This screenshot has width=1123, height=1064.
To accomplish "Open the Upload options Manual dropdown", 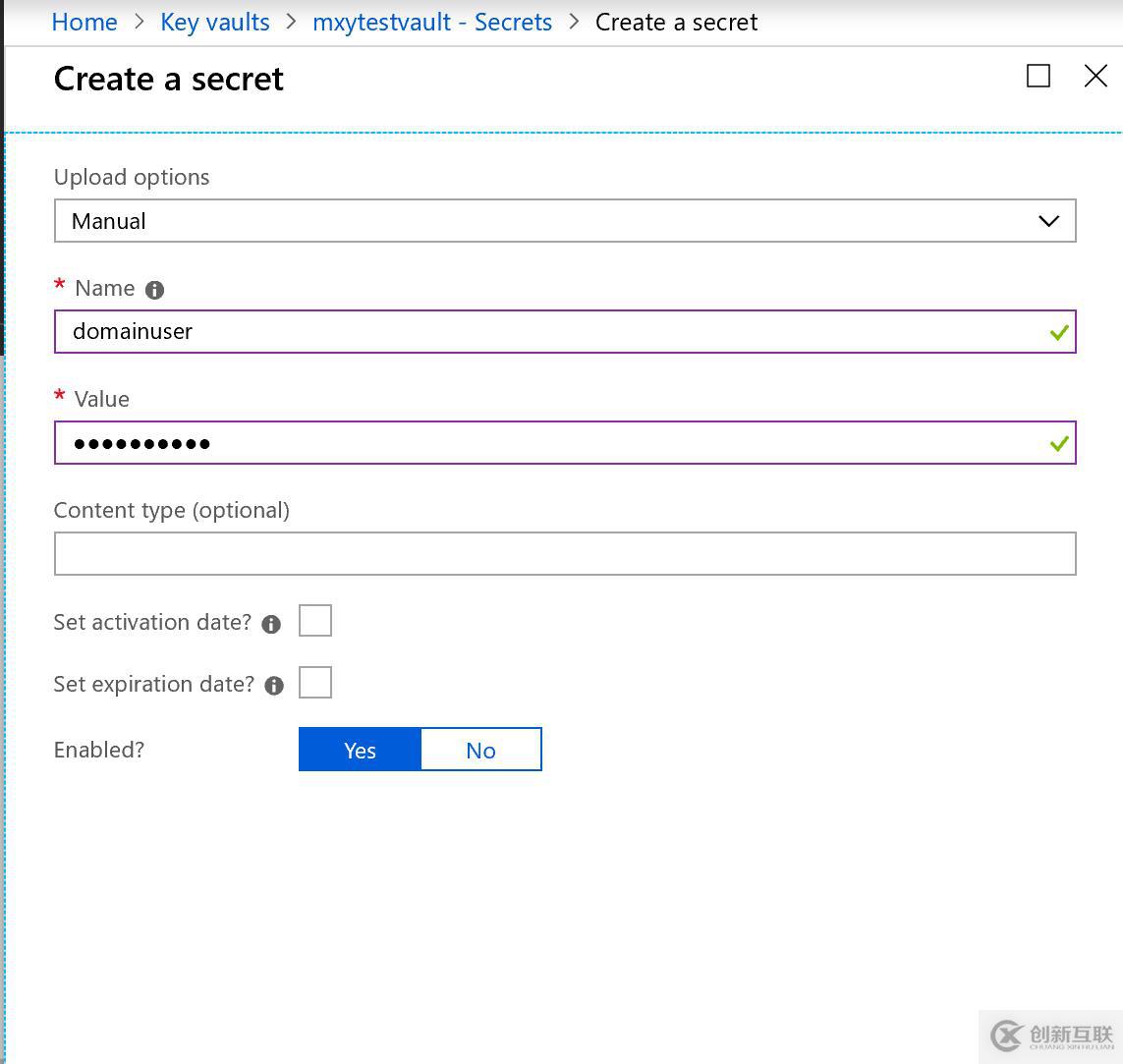I will 550,221.
